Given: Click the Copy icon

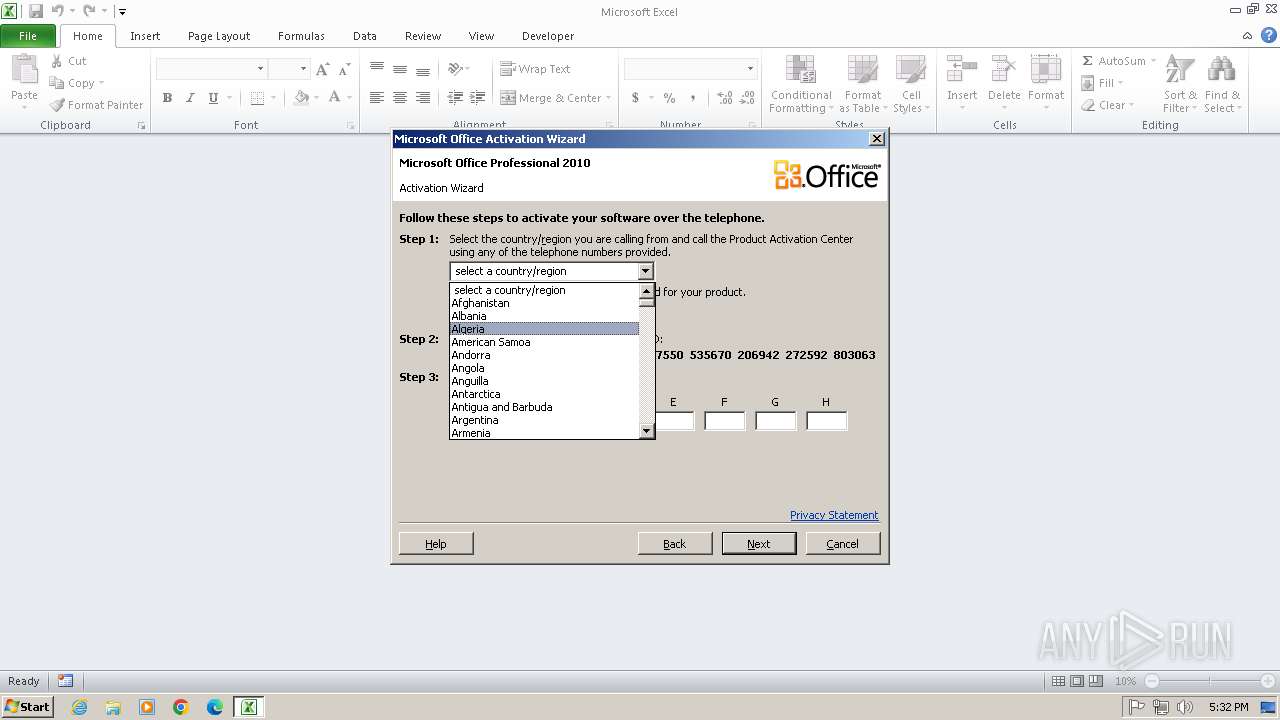Looking at the screenshot, I should (57, 83).
